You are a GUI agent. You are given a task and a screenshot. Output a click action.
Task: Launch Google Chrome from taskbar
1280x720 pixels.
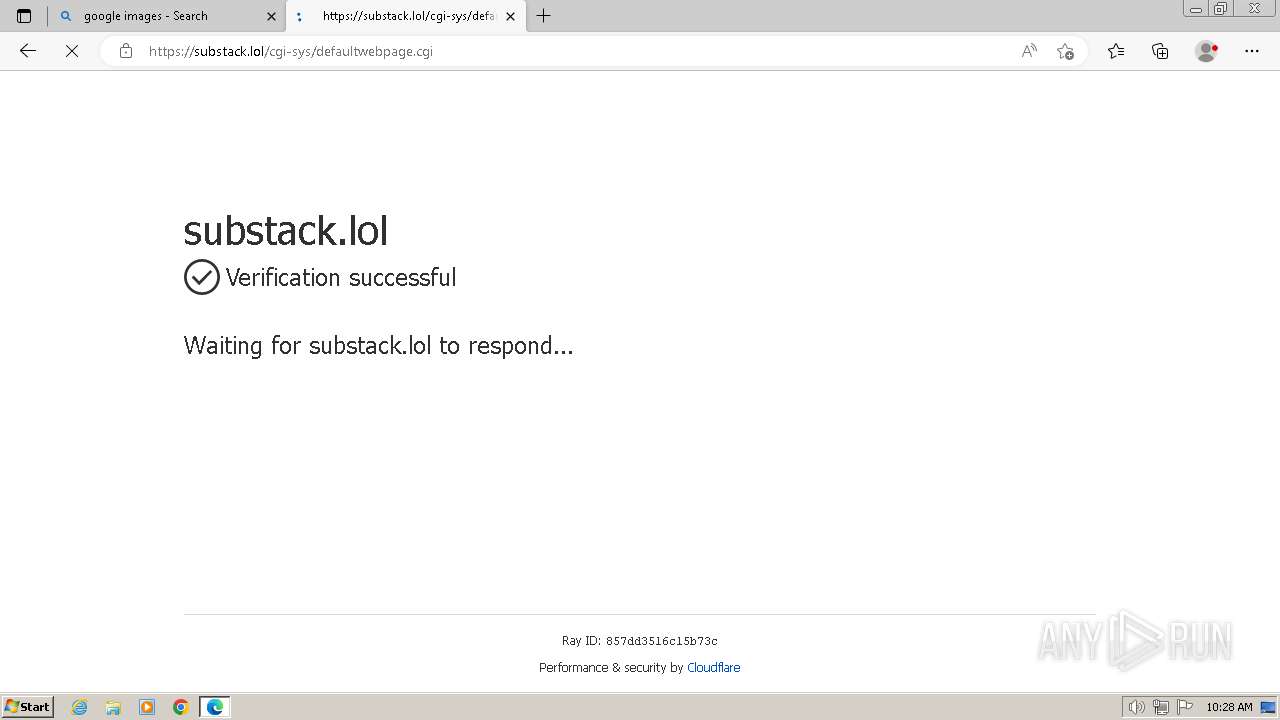tap(181, 707)
